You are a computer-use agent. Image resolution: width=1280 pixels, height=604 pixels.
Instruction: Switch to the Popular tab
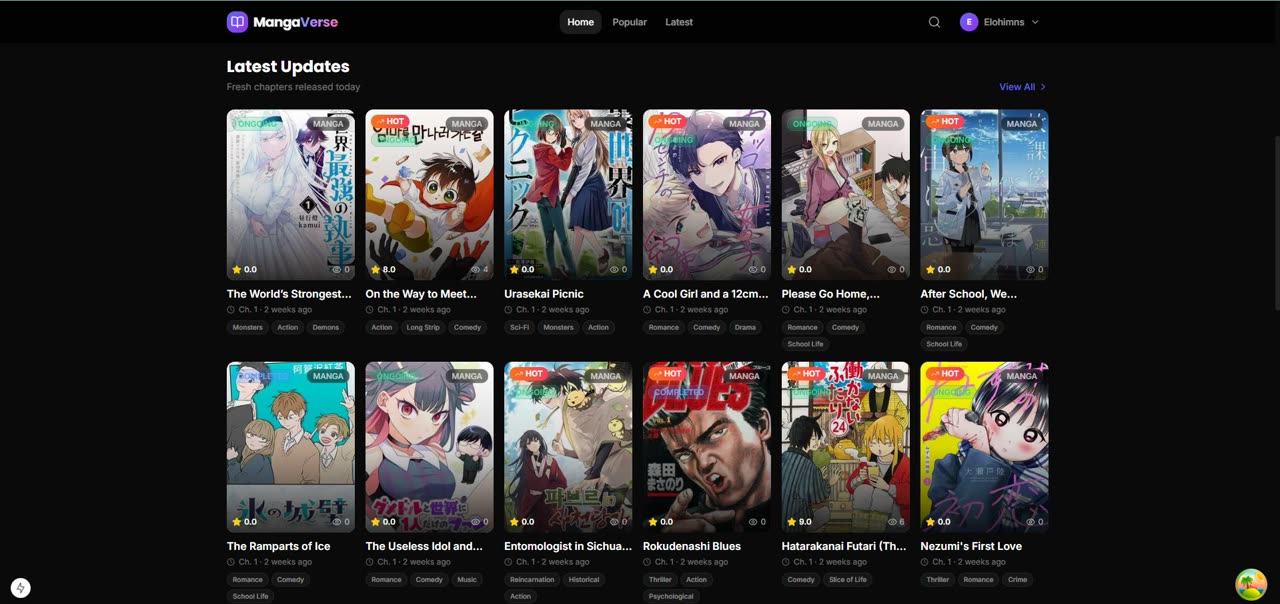[x=629, y=22]
